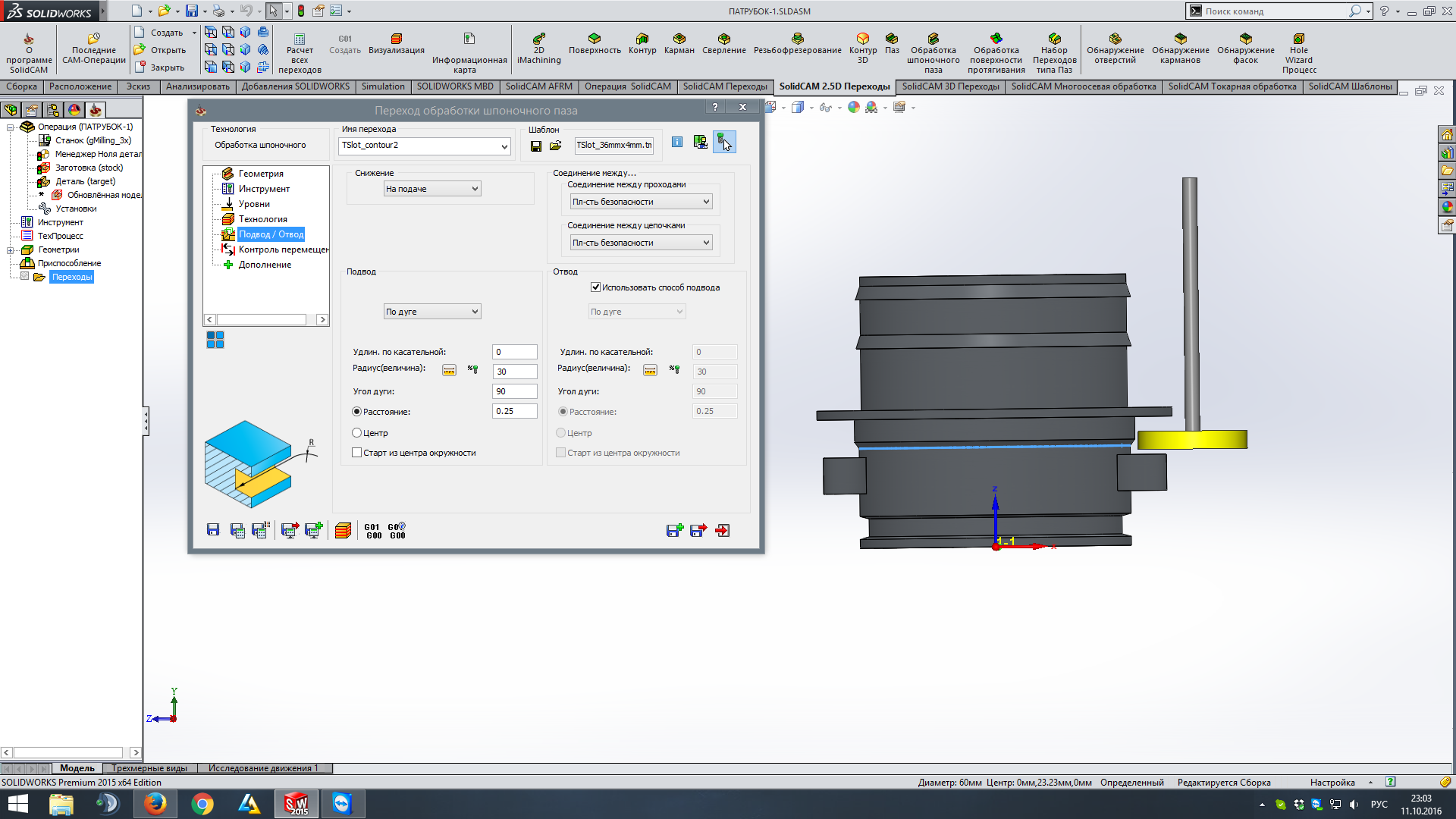Viewport: 1456px width, 819px height.
Task: Click Визуализация (Simulation) button in the ribbon
Action: (396, 39)
